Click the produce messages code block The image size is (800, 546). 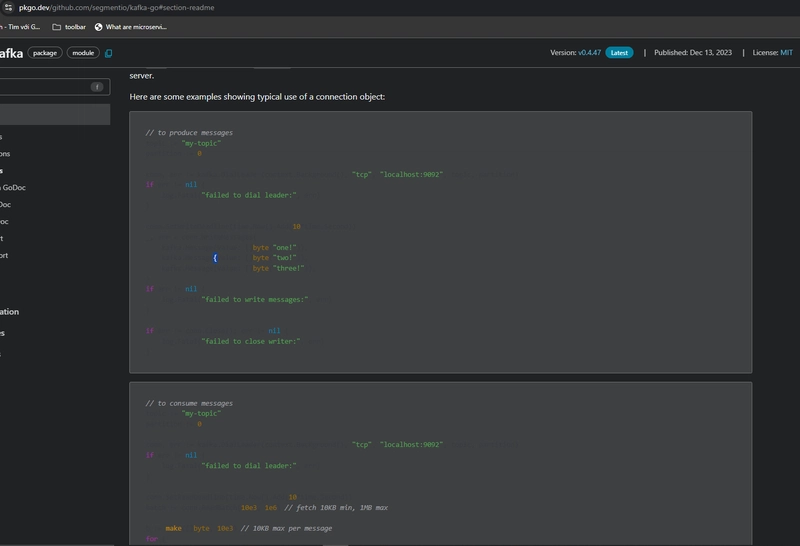pos(440,242)
